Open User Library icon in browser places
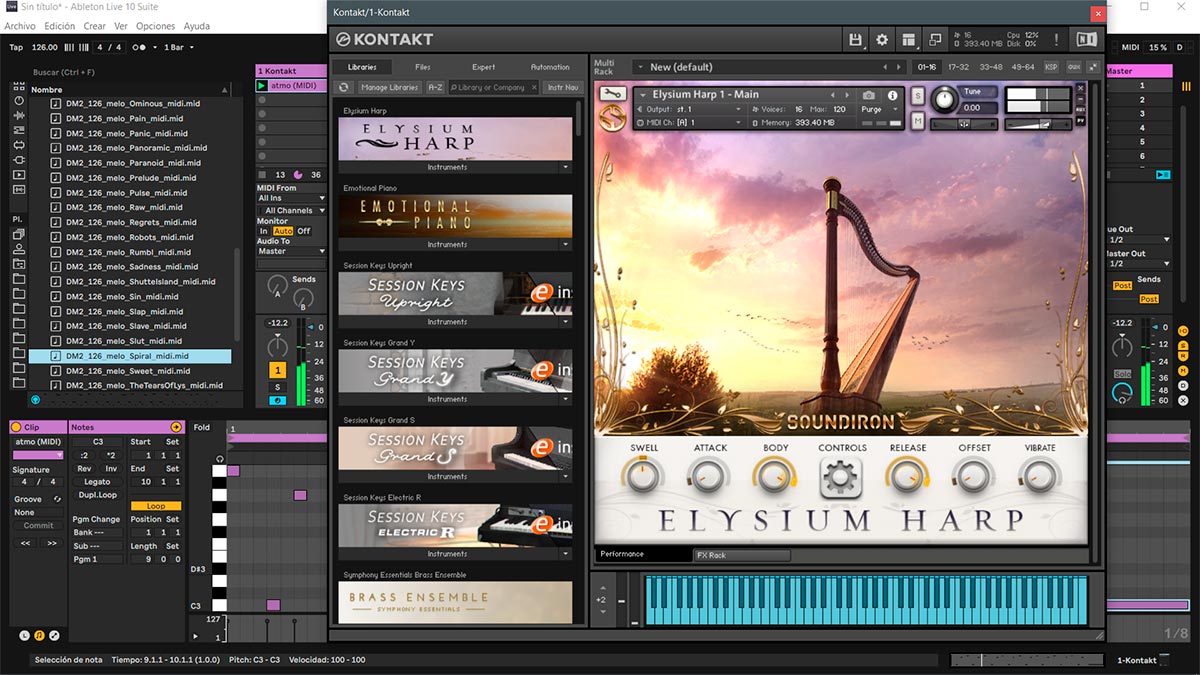The width and height of the screenshot is (1200, 675). [19, 249]
